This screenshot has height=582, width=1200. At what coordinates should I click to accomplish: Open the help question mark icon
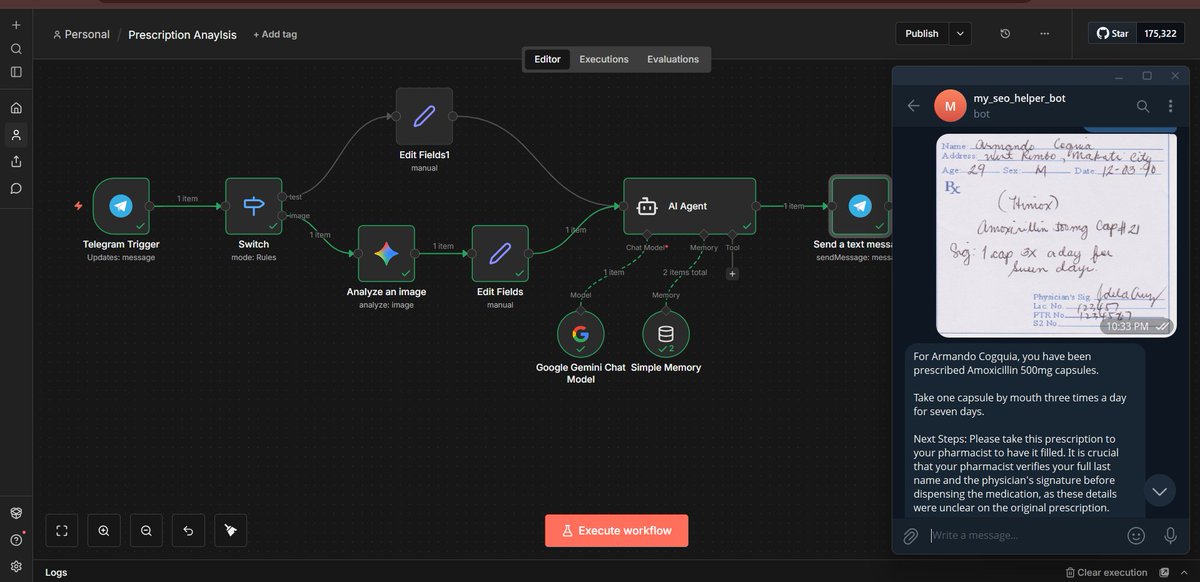pos(16,540)
